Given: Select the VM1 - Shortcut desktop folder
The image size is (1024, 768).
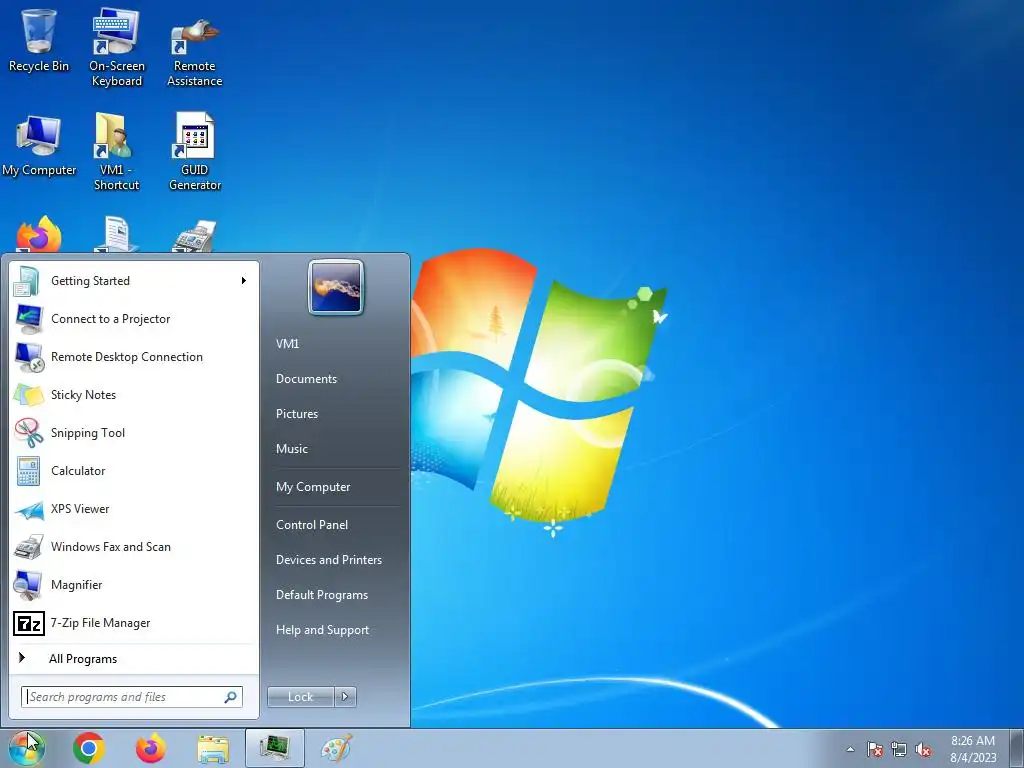Looking at the screenshot, I should tap(116, 152).
